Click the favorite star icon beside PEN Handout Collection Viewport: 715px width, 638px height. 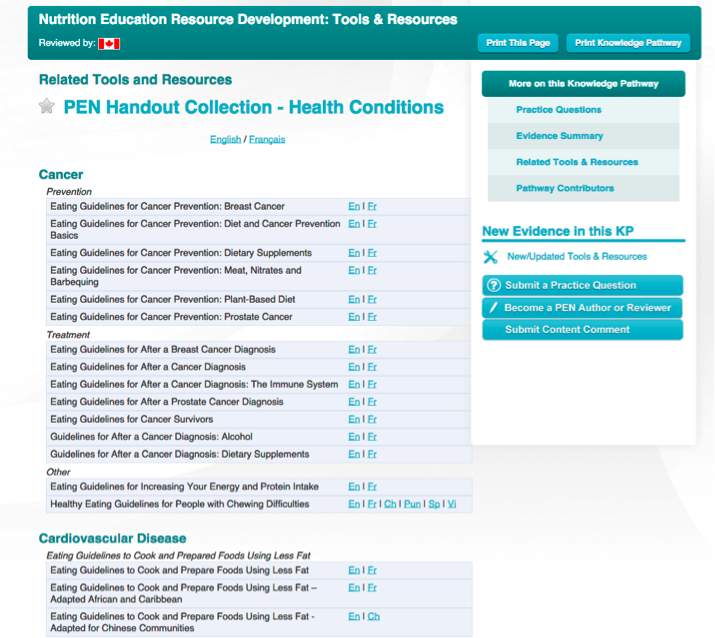click(47, 106)
